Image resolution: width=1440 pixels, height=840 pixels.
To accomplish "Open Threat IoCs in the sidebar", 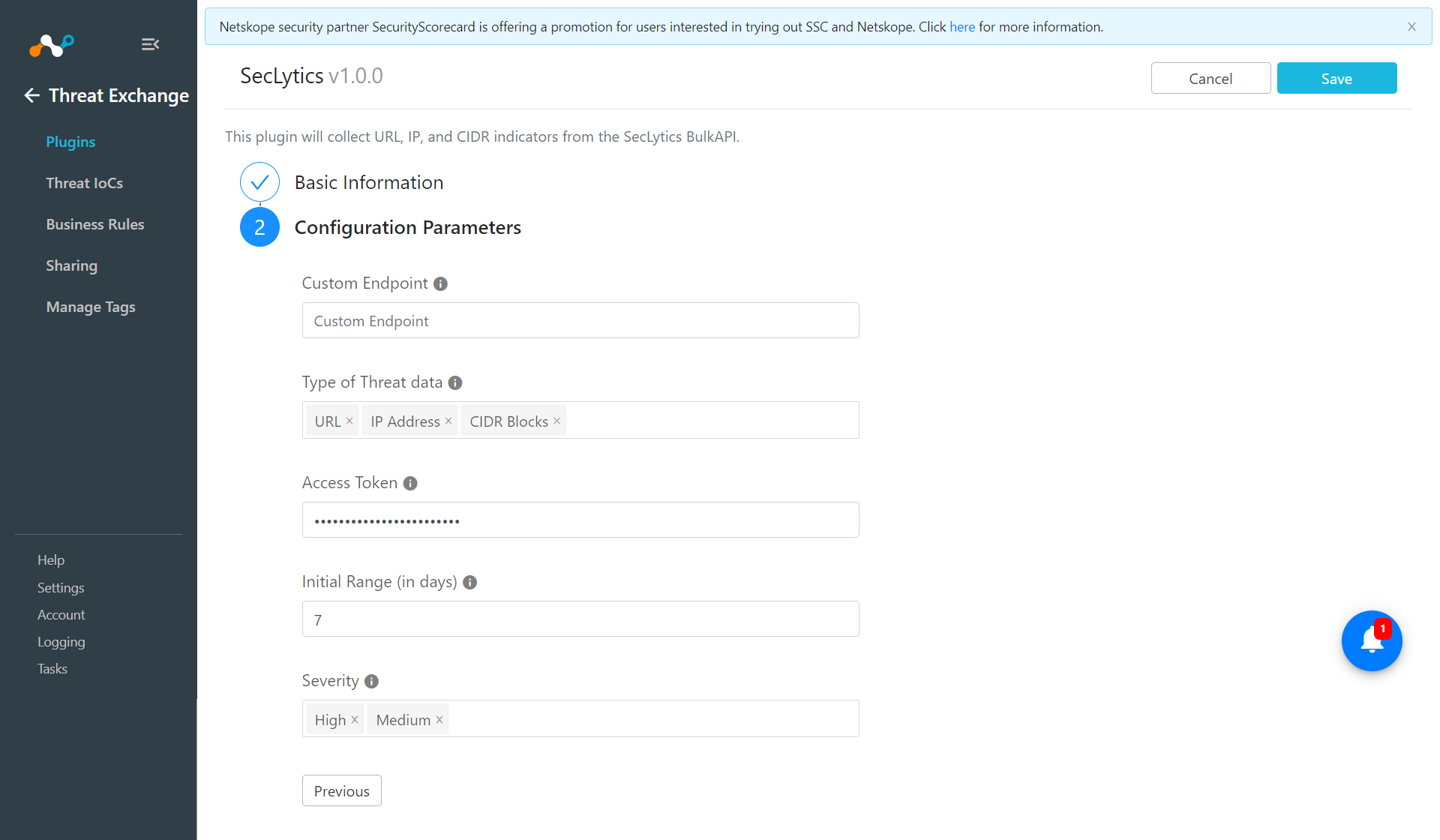I will [84, 183].
